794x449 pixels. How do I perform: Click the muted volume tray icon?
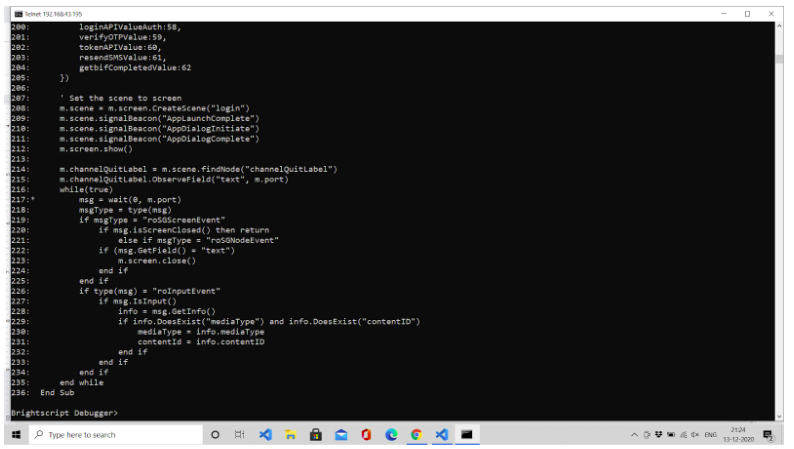(695, 434)
